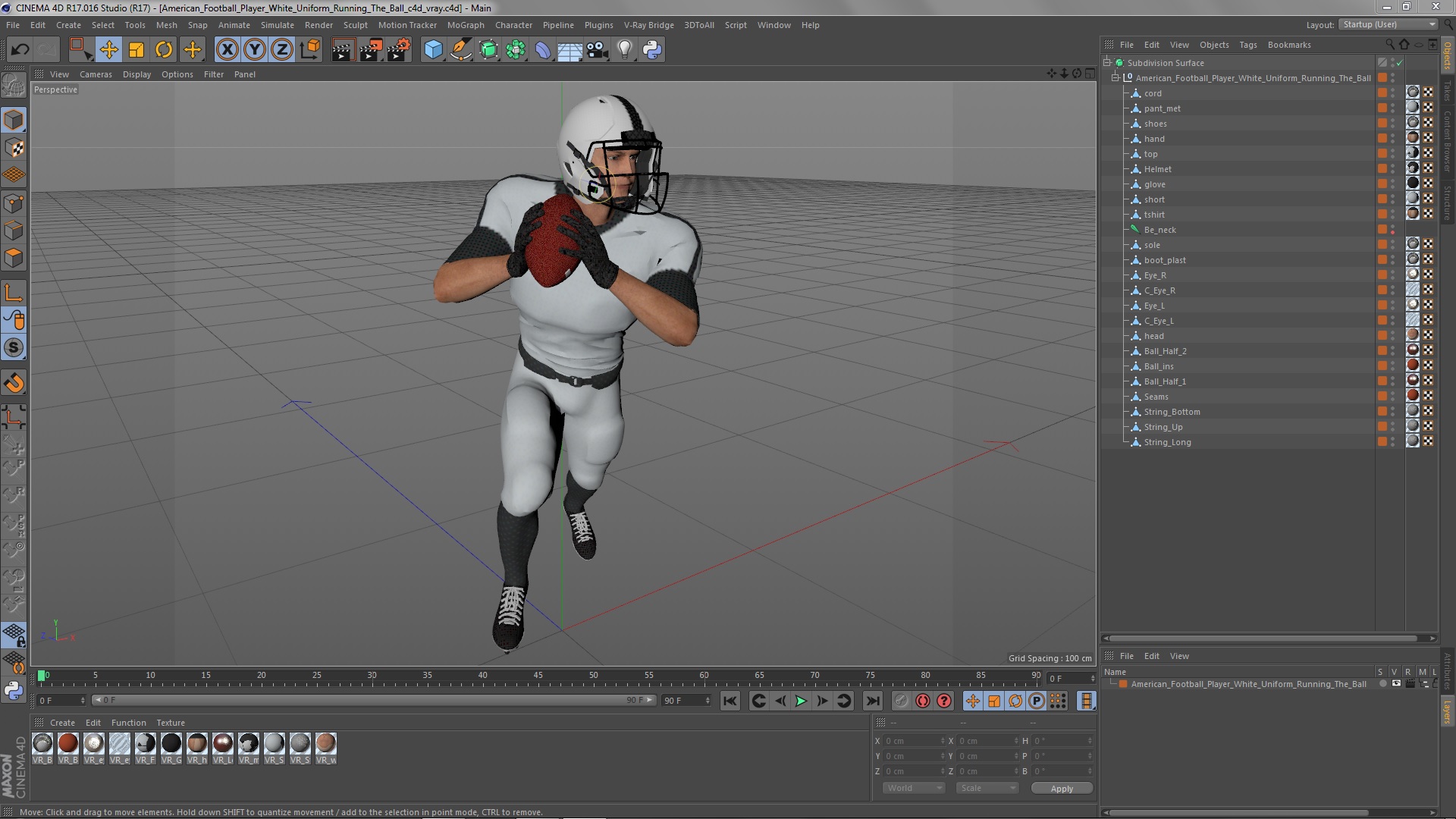The height and width of the screenshot is (819, 1456).
Task: Select the Scale tool icon
Action: point(136,50)
